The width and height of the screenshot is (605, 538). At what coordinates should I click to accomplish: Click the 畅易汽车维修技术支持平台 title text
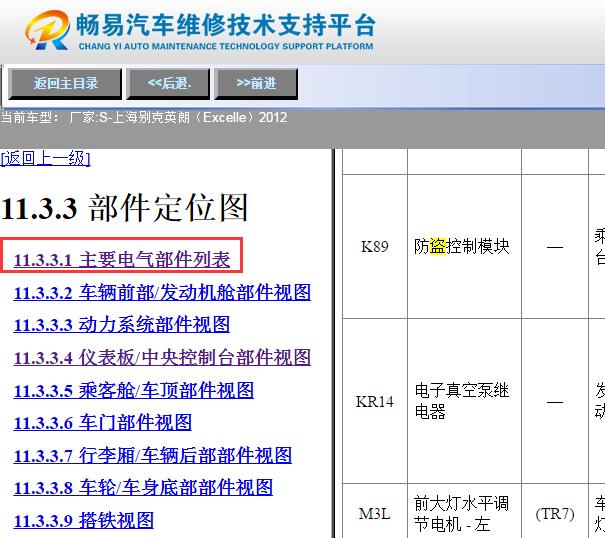(225, 25)
